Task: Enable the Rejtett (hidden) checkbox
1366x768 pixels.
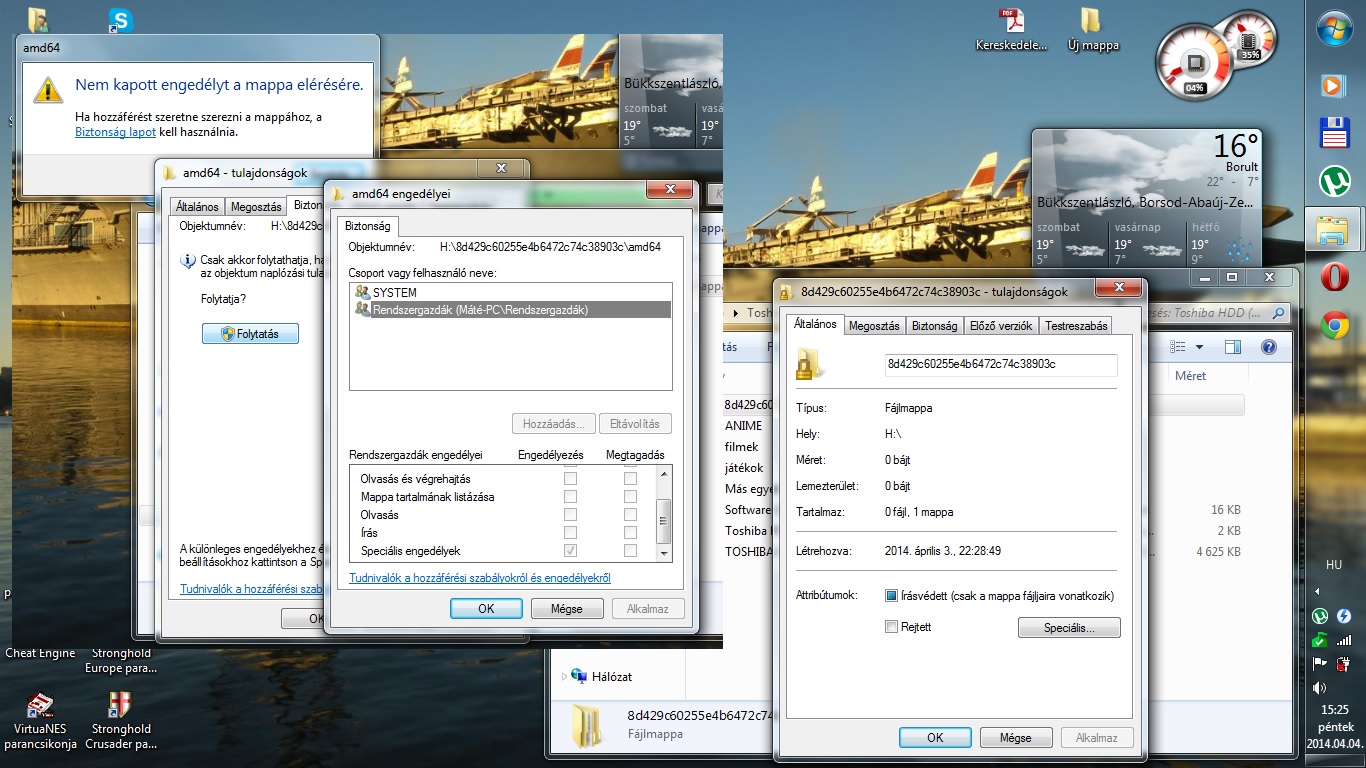Action: [x=892, y=627]
